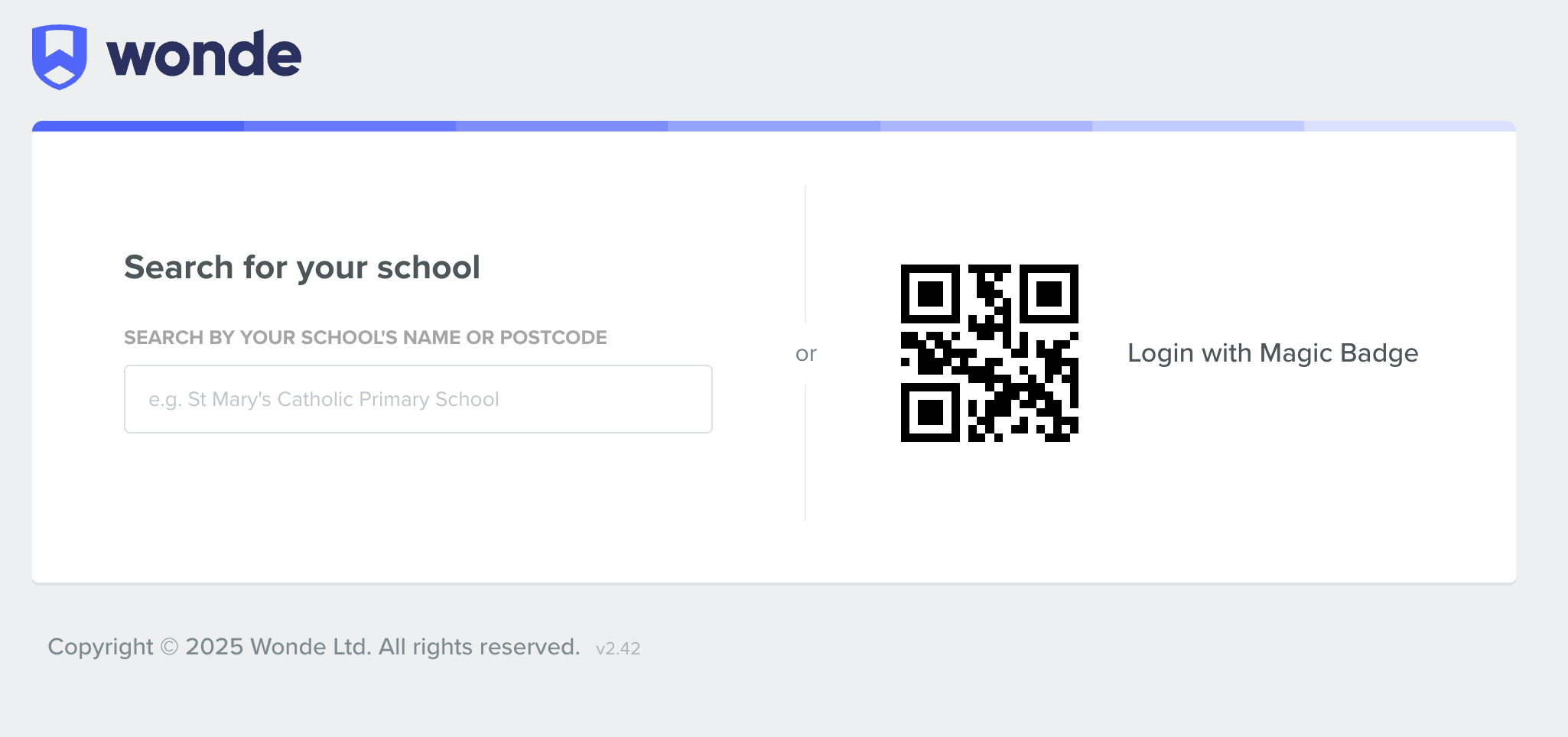Click the 'or' divider text
Image resolution: width=1568 pixels, height=737 pixels.
tap(805, 354)
